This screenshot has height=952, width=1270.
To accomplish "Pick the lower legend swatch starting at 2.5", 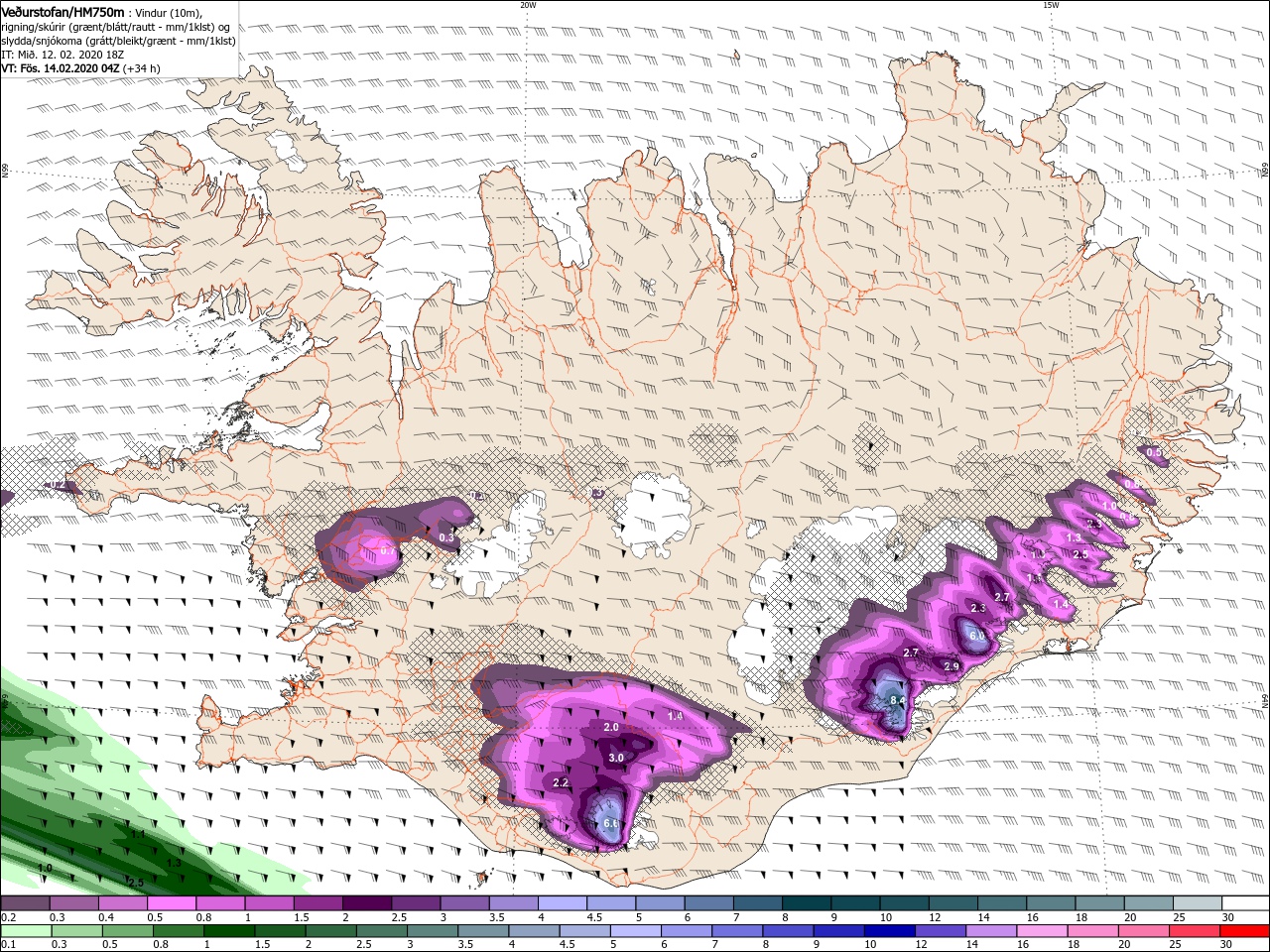I will pyautogui.click(x=381, y=931).
